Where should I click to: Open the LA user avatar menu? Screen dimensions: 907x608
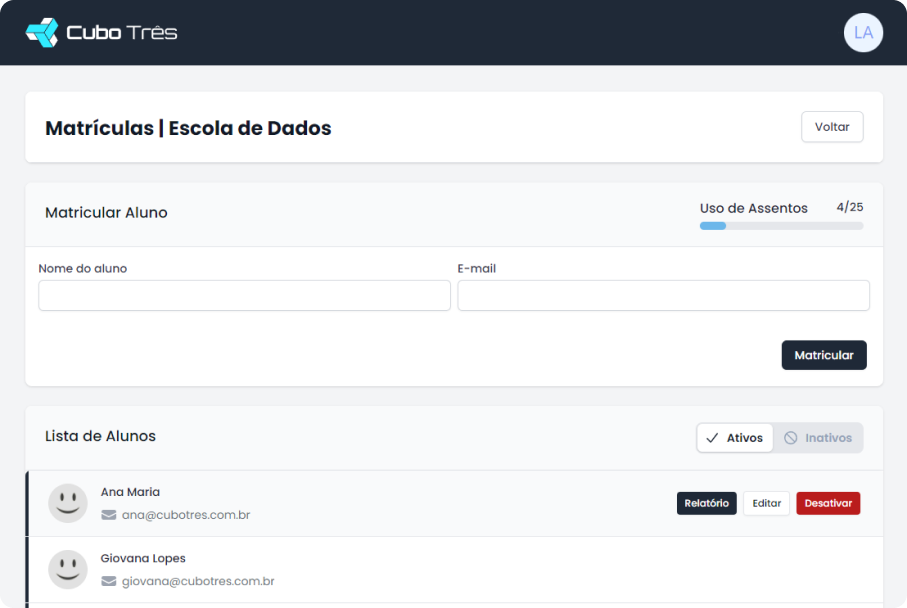click(862, 32)
